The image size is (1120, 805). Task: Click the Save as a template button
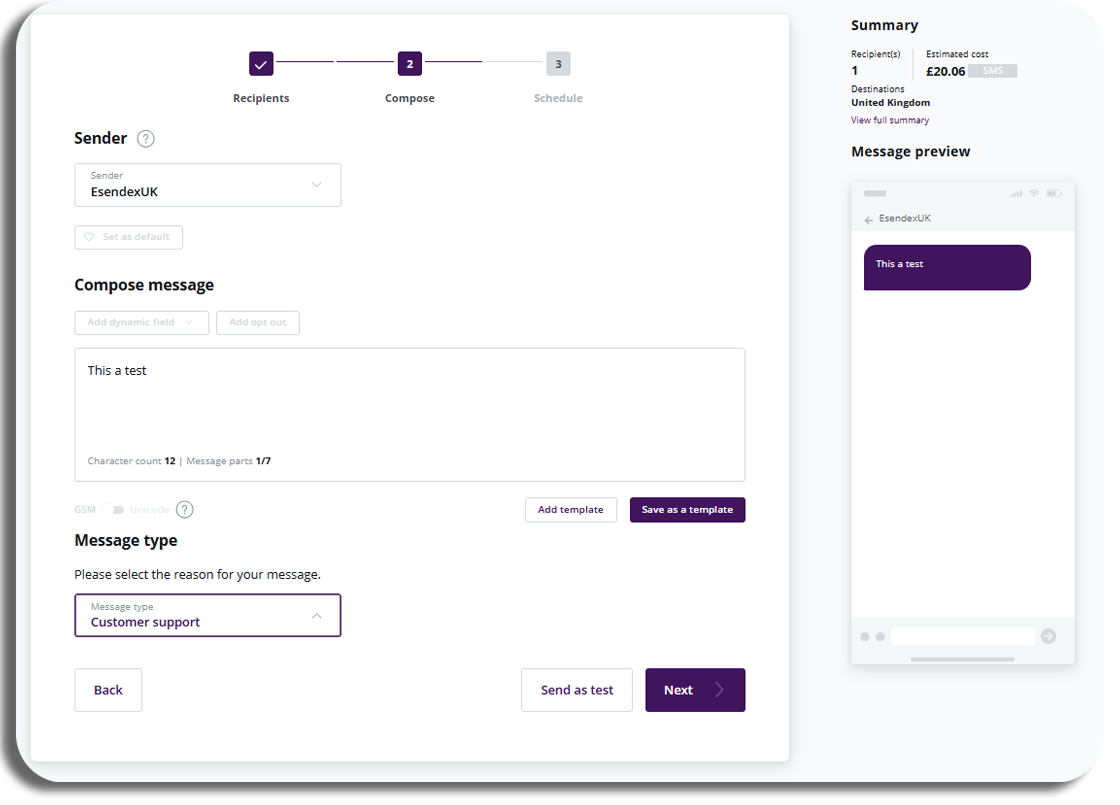click(687, 509)
